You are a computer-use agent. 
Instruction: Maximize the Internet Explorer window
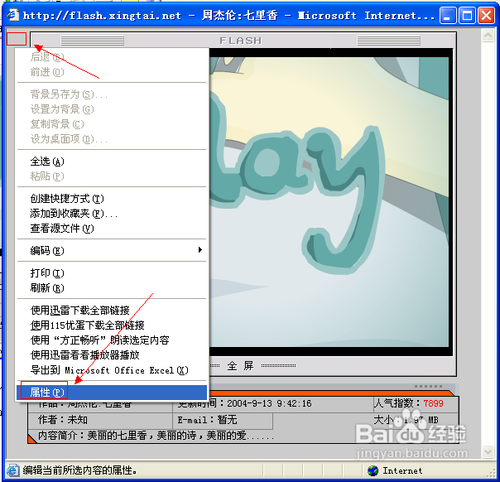pyautogui.click(x=467, y=15)
